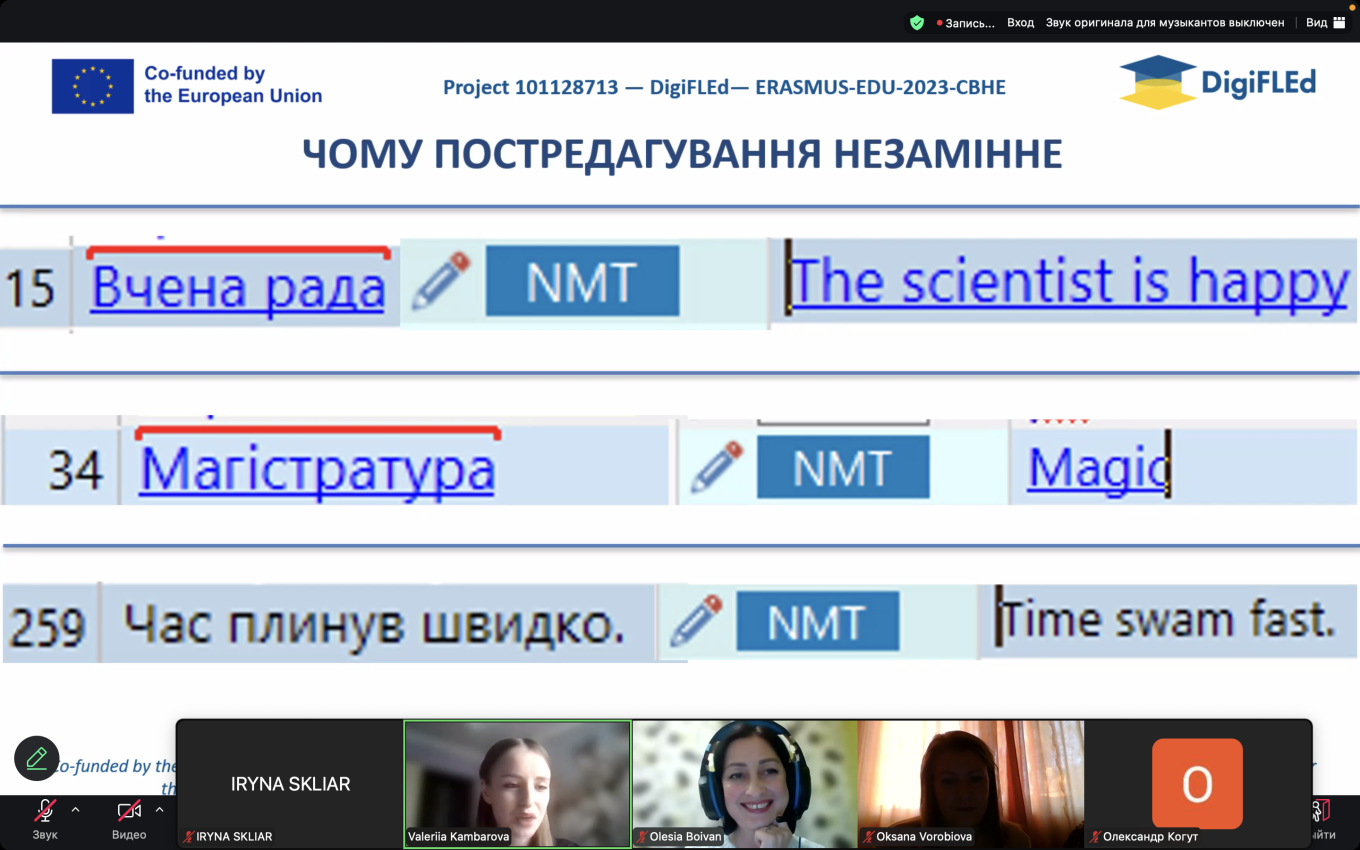Viewport: 1360px width, 850px height.
Task: Click the 'The scientist is happy' link
Action: pyautogui.click(x=1069, y=282)
